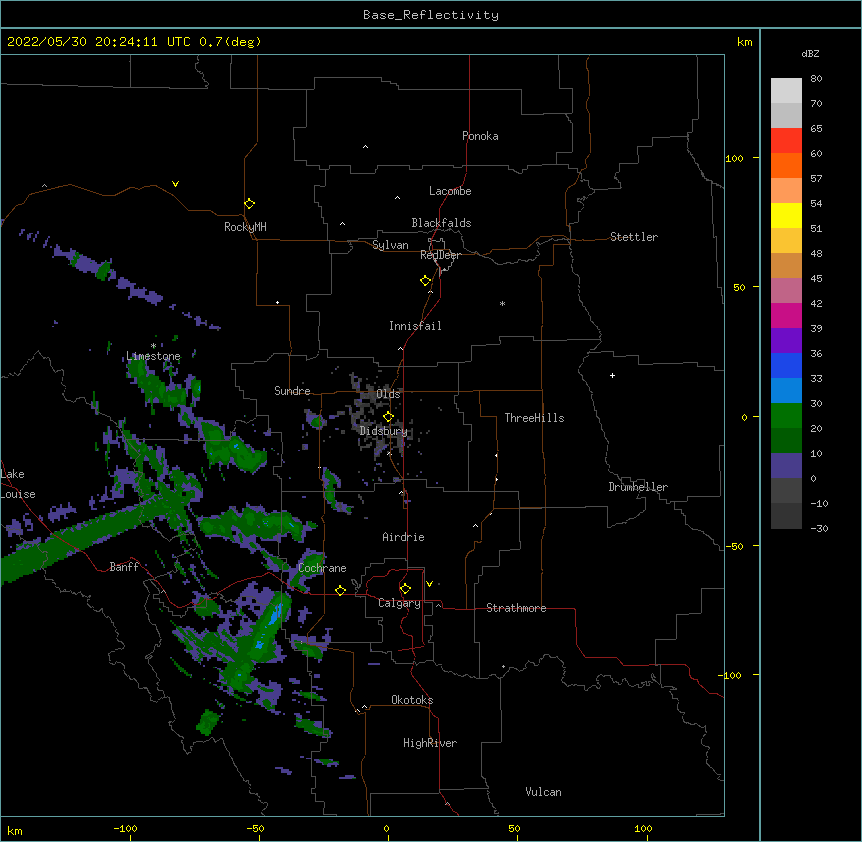Click the ThreeHills town label
862x842 pixels.
click(534, 418)
